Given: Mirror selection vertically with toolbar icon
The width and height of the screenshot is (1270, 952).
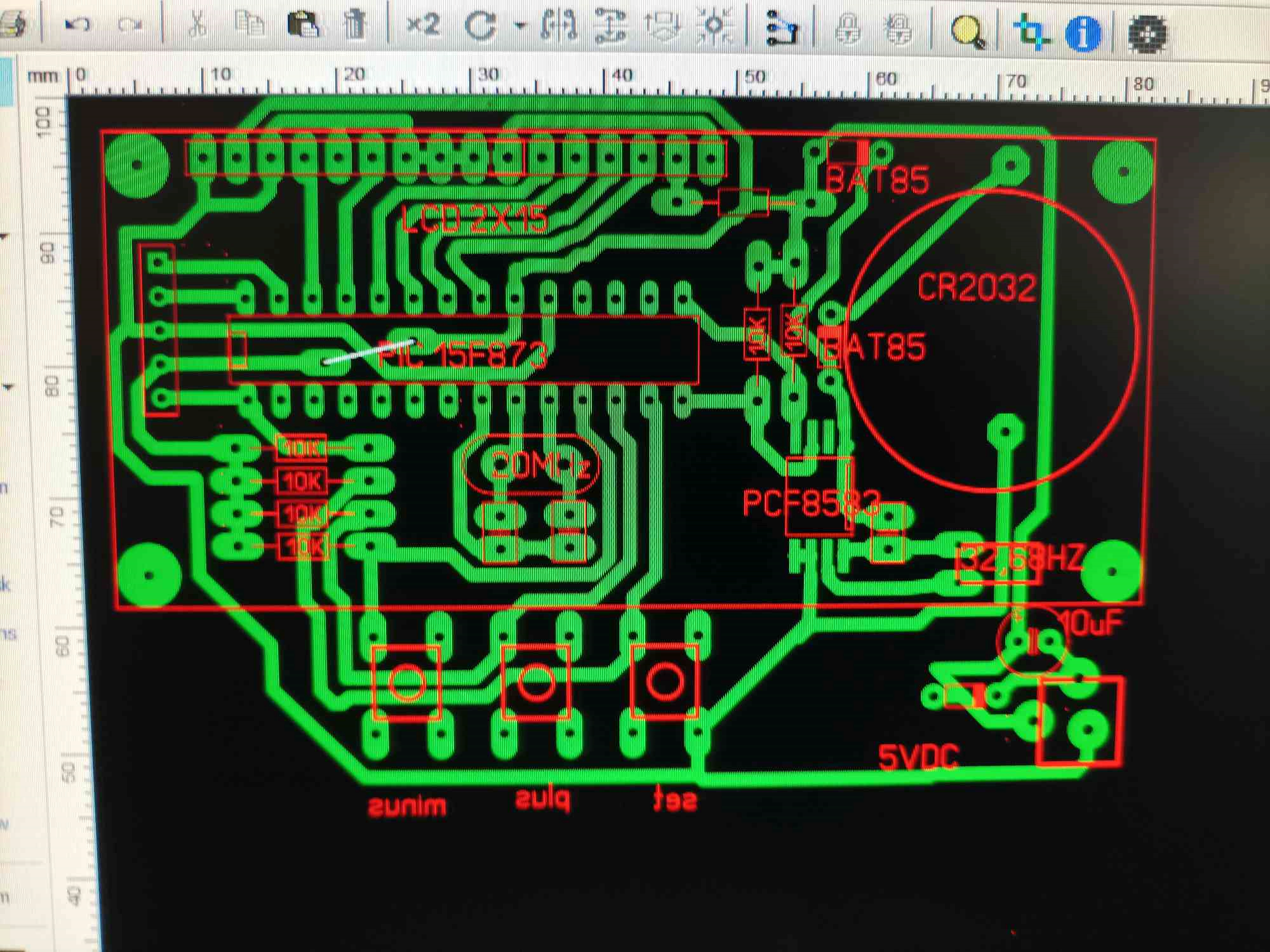Looking at the screenshot, I should point(611,27).
